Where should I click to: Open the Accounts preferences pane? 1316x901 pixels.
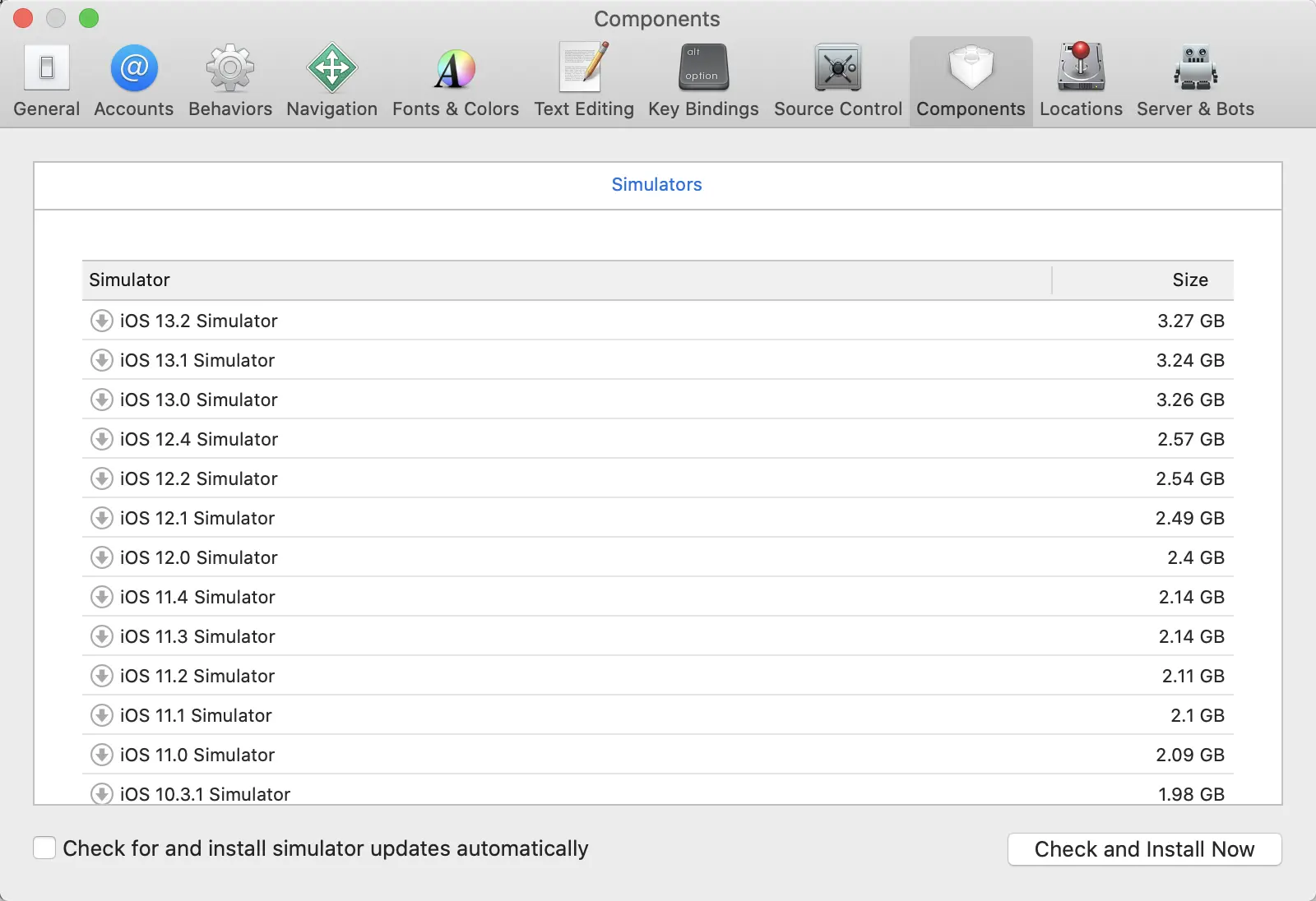click(134, 81)
